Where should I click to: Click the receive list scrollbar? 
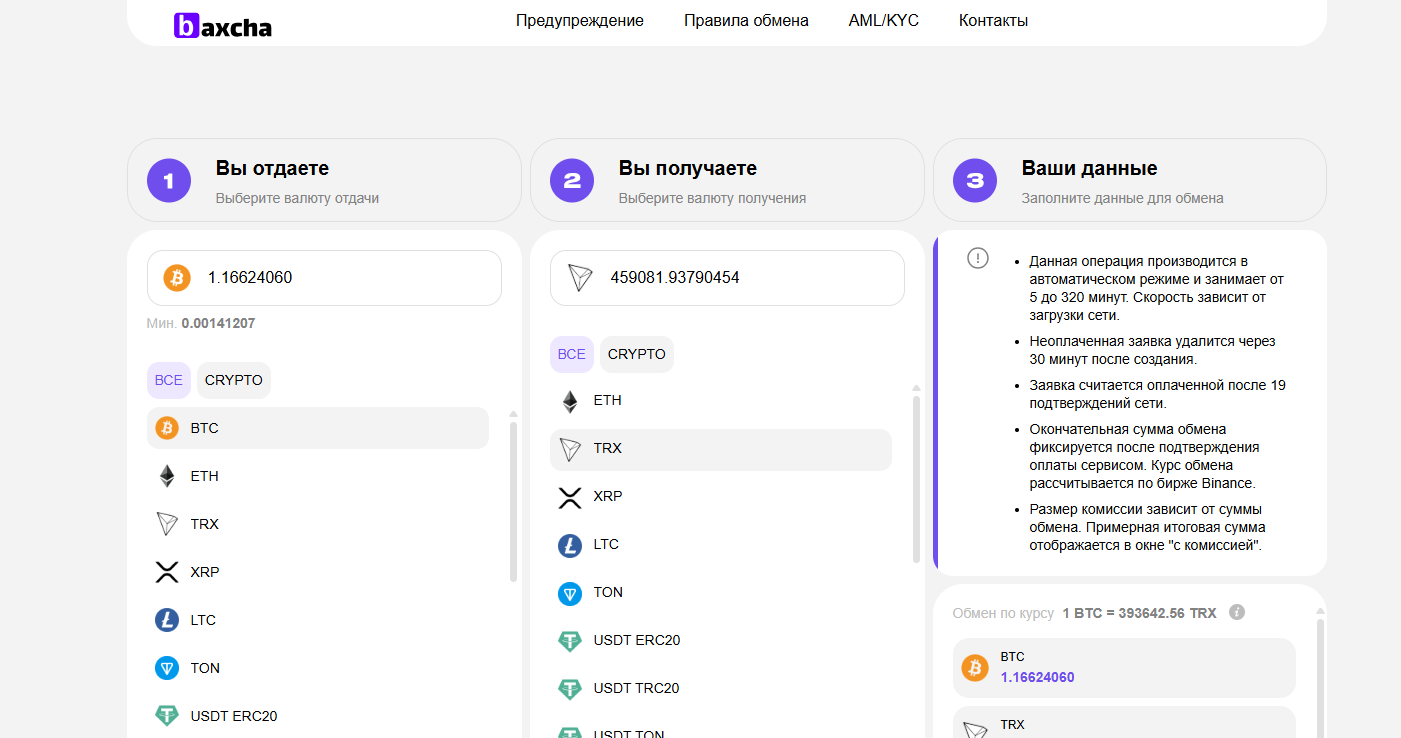(x=916, y=478)
